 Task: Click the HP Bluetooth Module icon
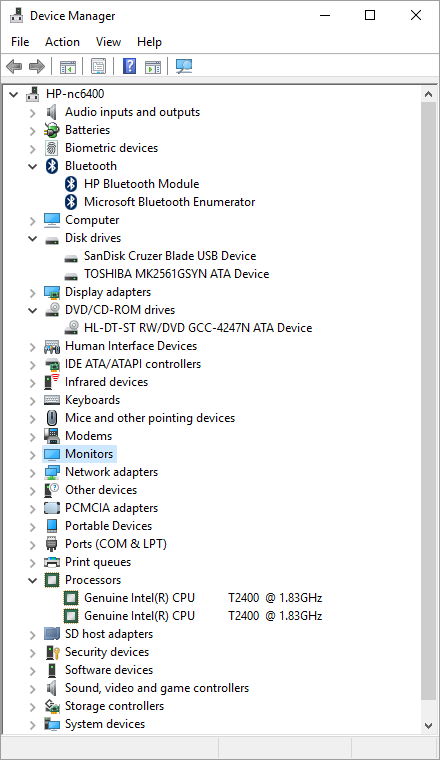pos(71,184)
